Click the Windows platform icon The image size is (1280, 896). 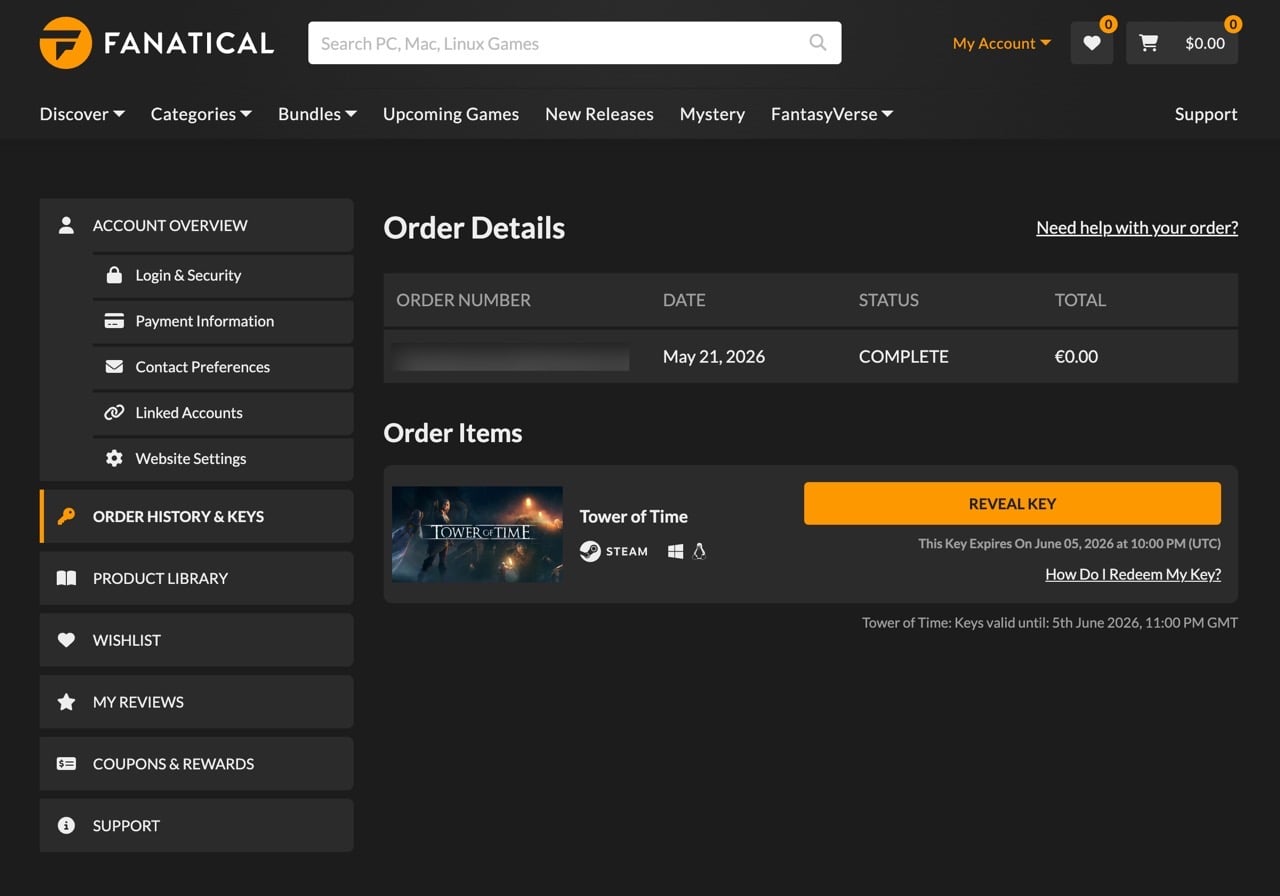click(x=676, y=551)
